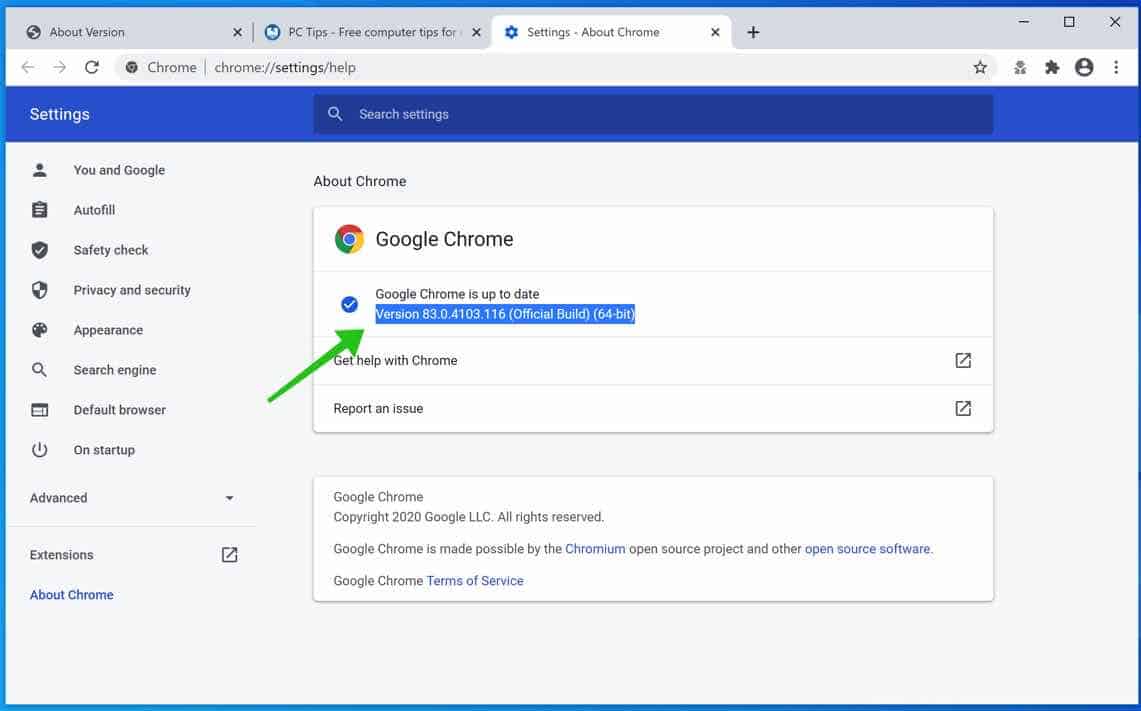Open Privacy and security settings
The image size is (1141, 711).
coord(132,290)
